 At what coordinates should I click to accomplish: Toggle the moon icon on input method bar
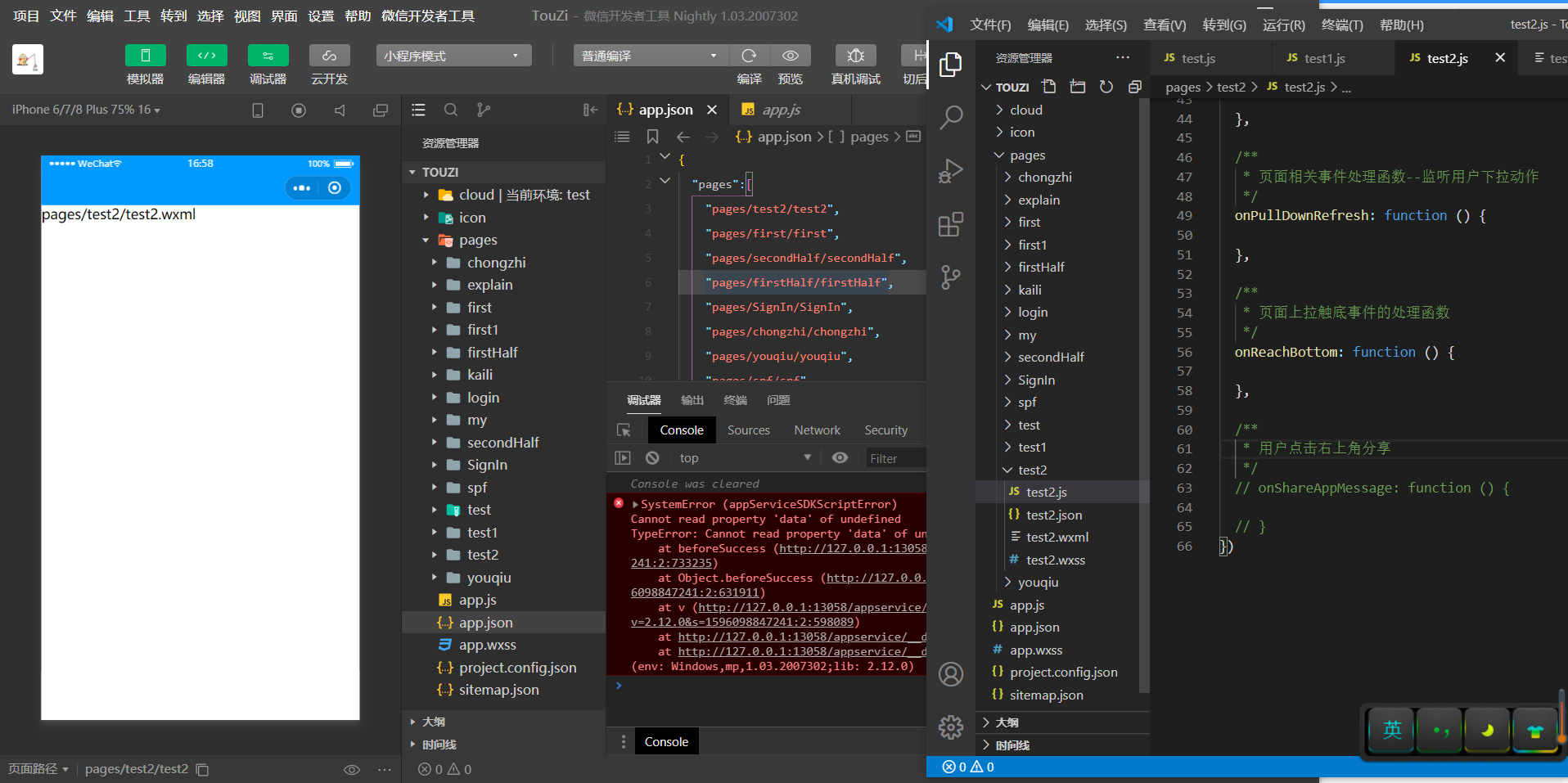pos(1487,730)
